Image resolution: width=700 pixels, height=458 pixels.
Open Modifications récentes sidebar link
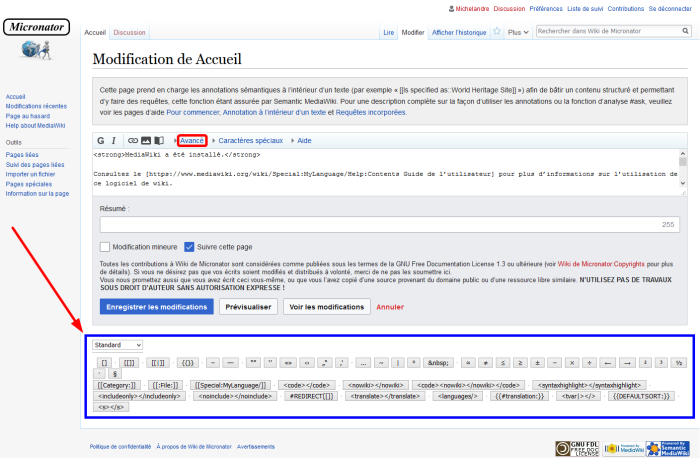36,106
